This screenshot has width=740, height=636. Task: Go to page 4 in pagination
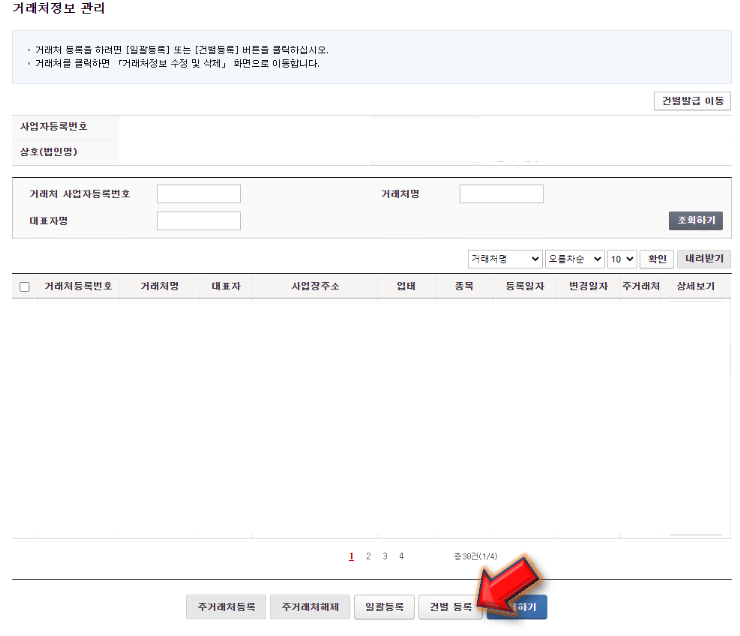pos(401,556)
